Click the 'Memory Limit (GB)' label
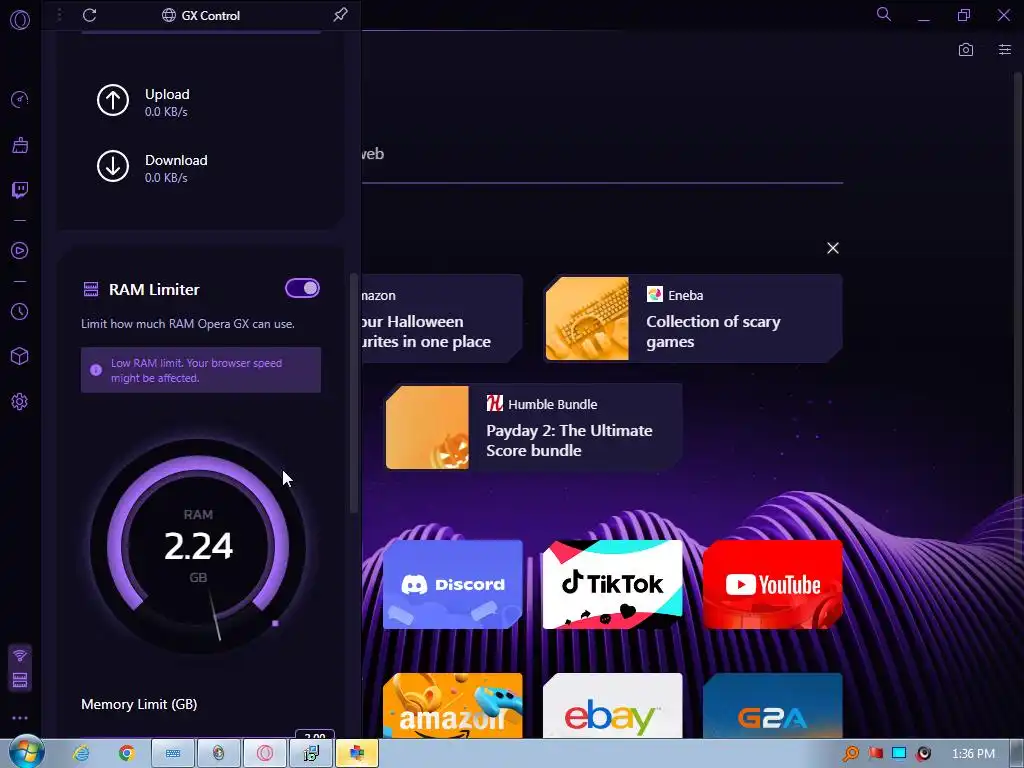1024x768 pixels. 139,704
